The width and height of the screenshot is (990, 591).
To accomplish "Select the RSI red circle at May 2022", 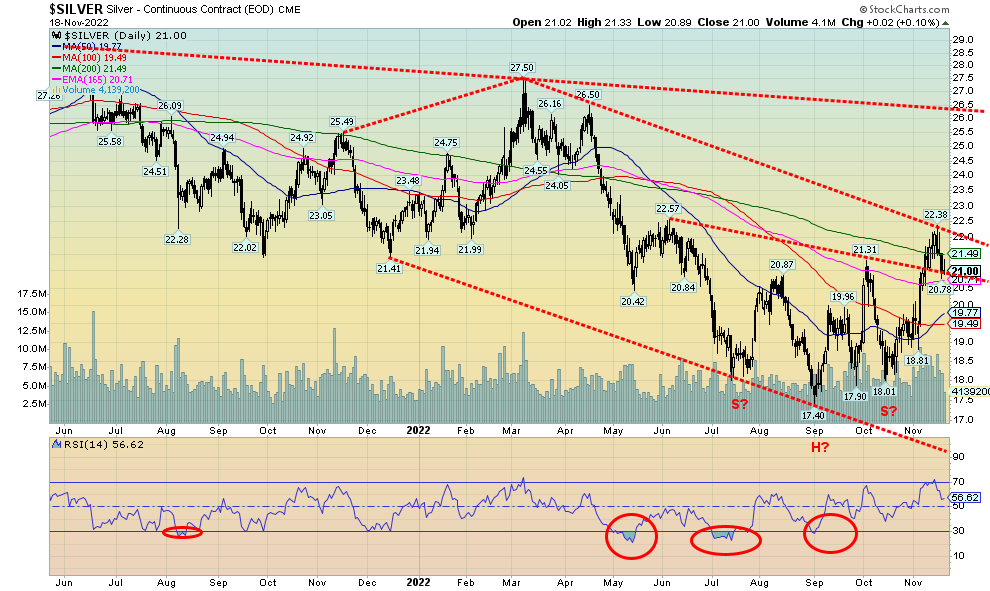I will [x=631, y=535].
